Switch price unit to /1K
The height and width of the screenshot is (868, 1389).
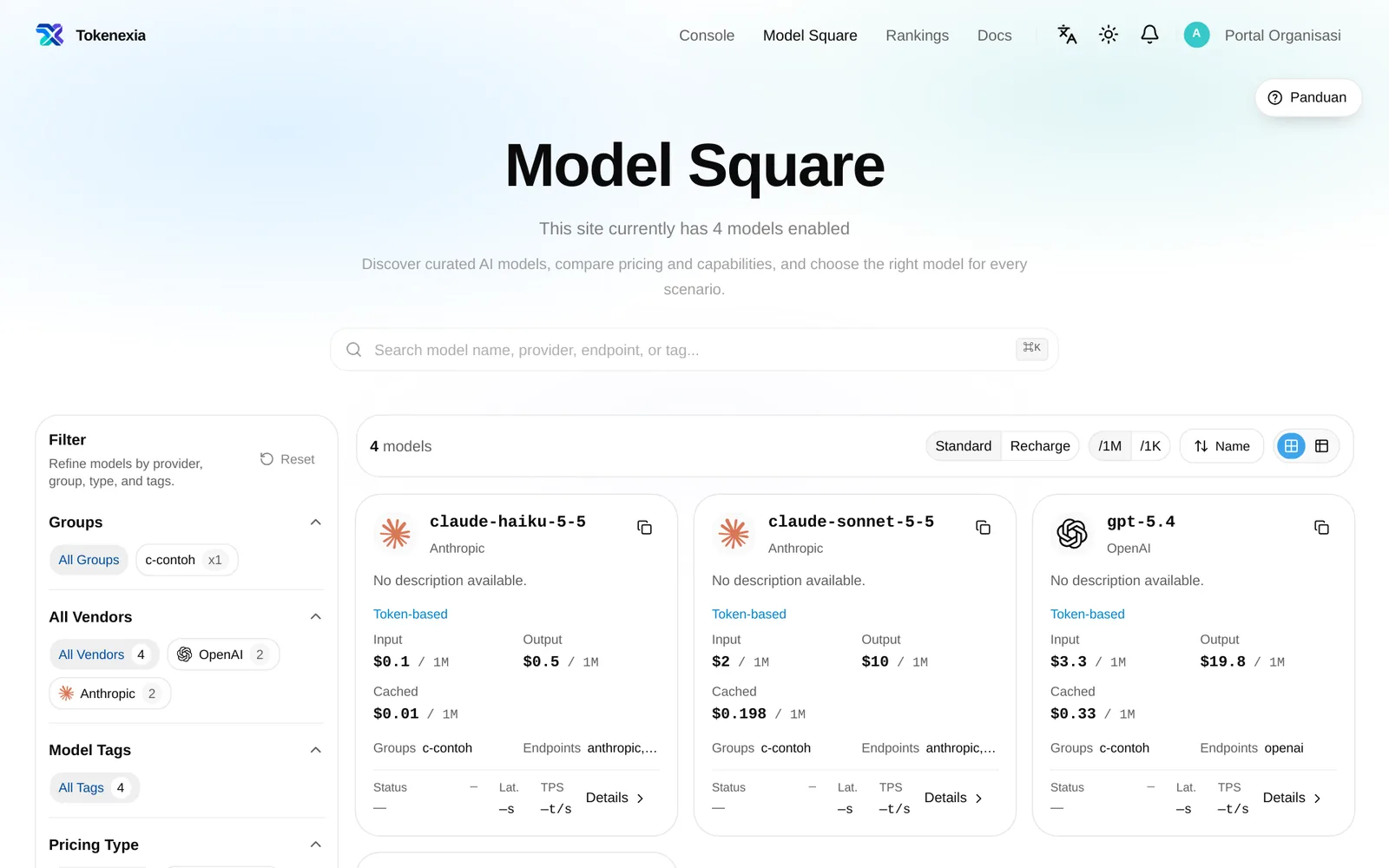pyautogui.click(x=1150, y=446)
